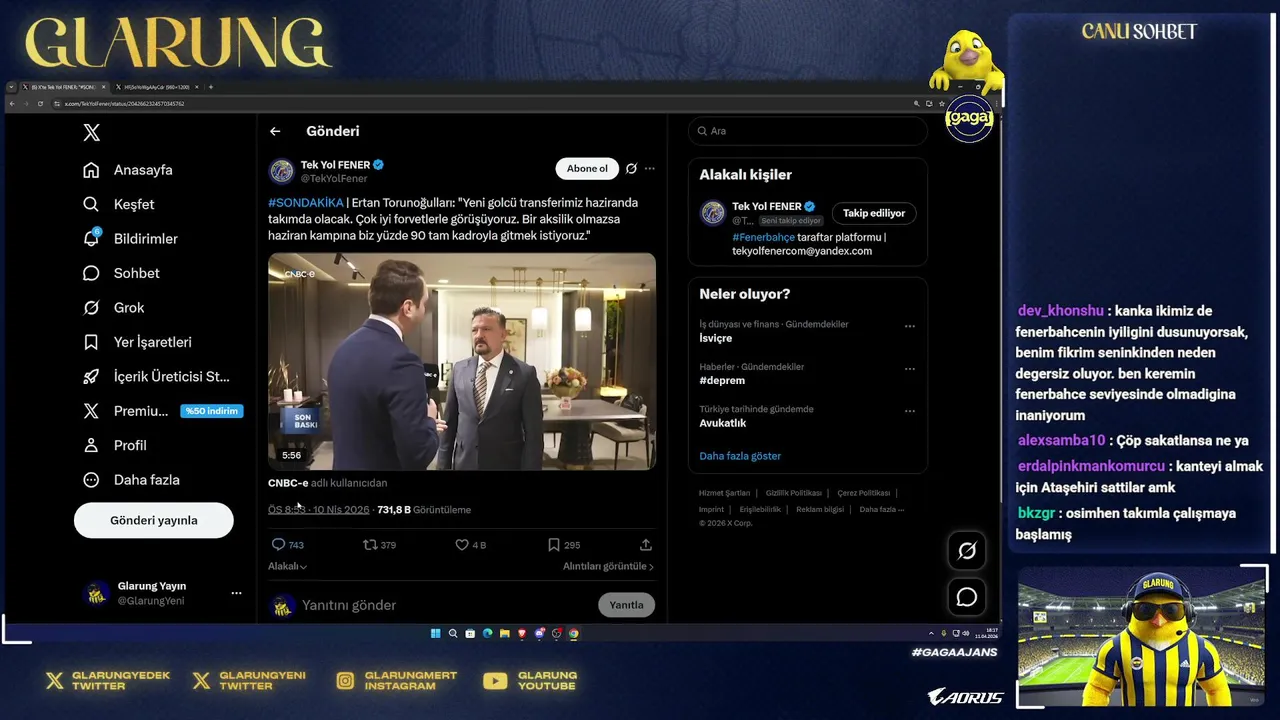Click the reply icon with 743
This screenshot has height=720, width=1280.
click(x=287, y=545)
